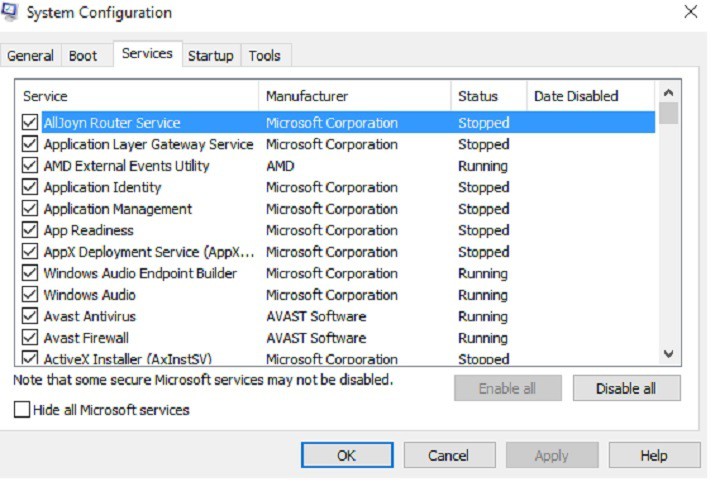The height and width of the screenshot is (496, 720).
Task: Toggle the Windows Audio service checkbox
Action: click(30, 295)
